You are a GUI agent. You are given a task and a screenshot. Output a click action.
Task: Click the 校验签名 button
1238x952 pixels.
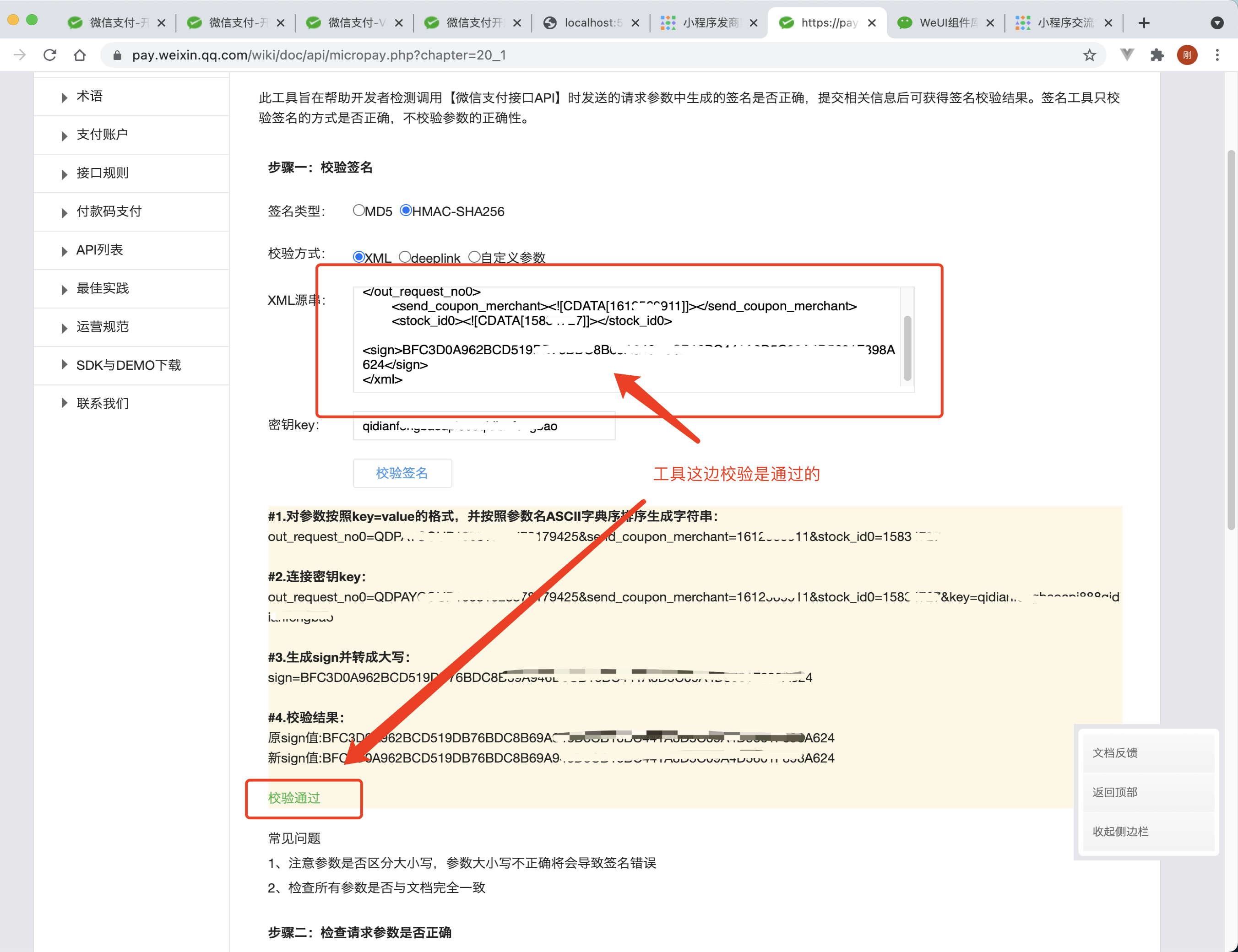tap(402, 473)
